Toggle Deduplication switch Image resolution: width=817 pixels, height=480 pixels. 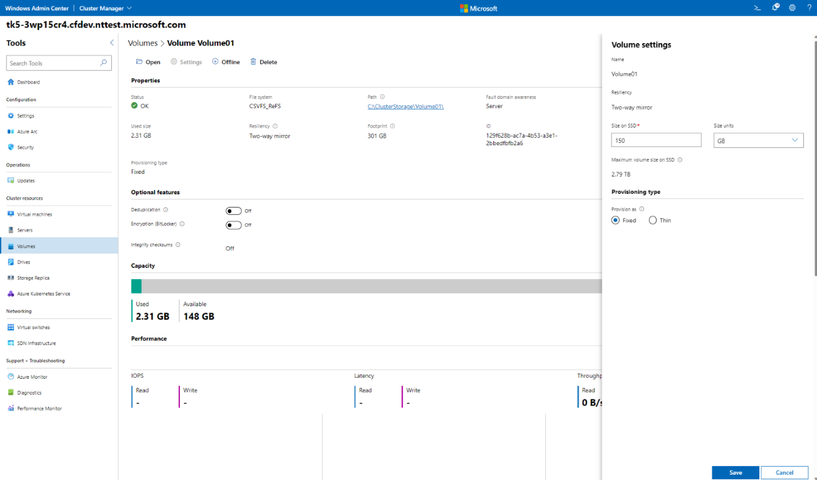click(x=233, y=211)
